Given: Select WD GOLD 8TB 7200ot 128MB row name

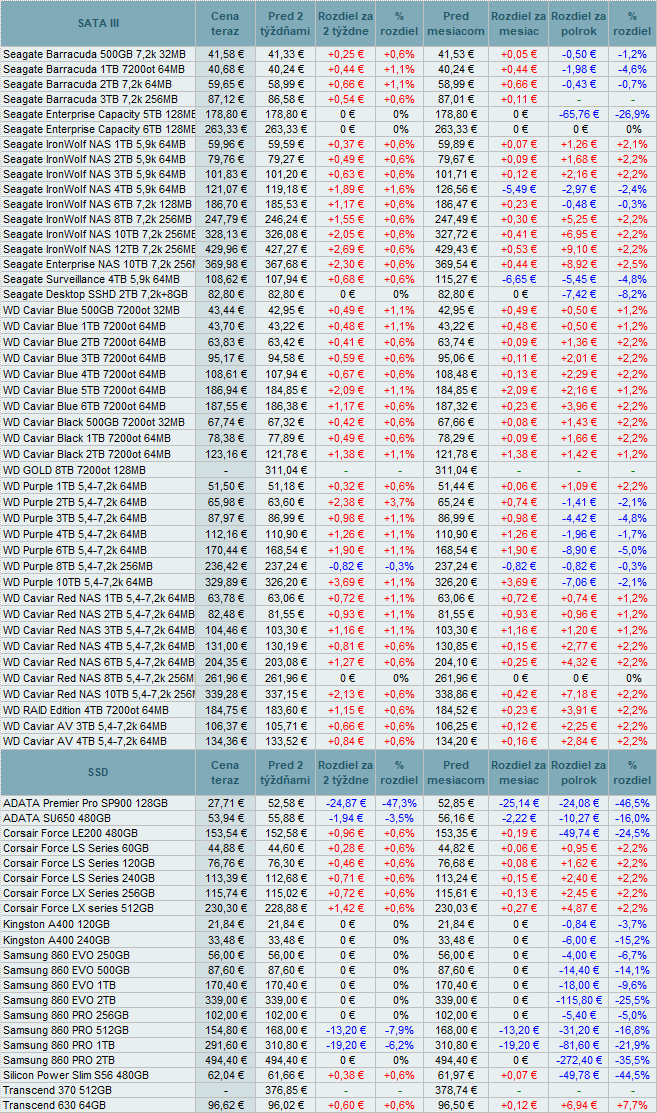Looking at the screenshot, I should tap(74, 470).
